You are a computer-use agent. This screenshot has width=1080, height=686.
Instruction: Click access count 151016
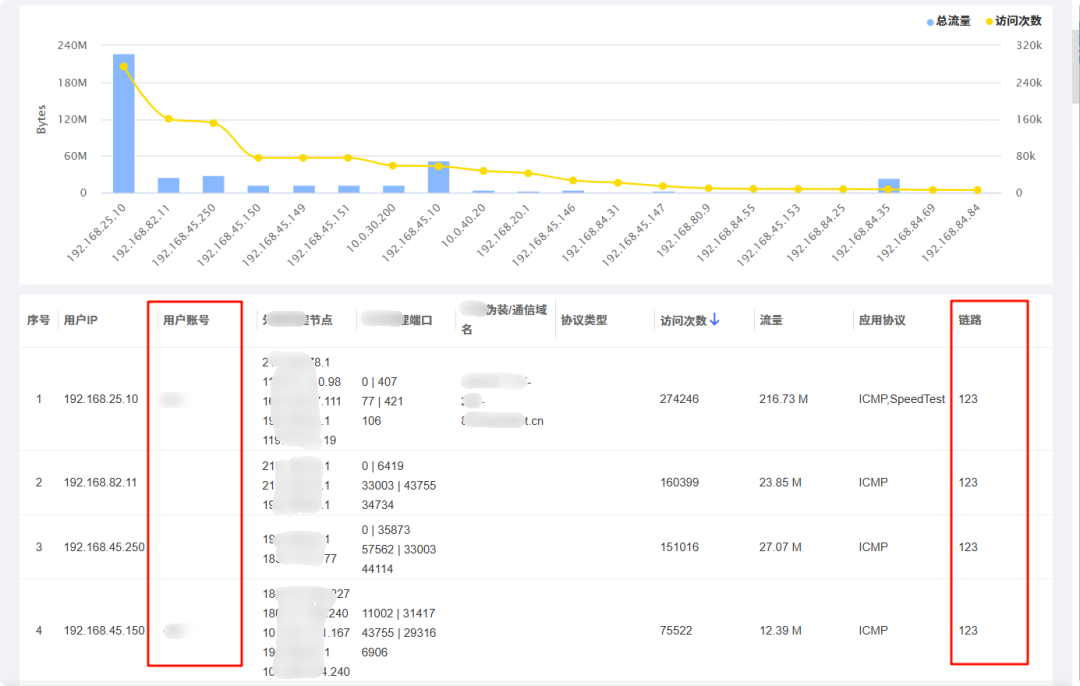tap(679, 547)
